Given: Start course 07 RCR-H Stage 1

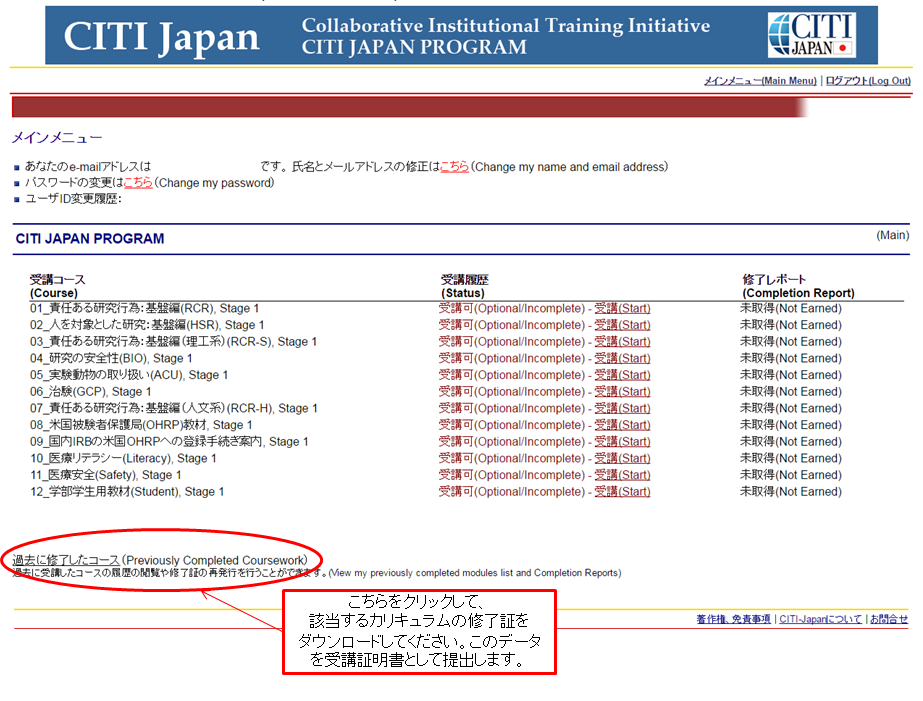Looking at the screenshot, I should pyautogui.click(x=622, y=408).
